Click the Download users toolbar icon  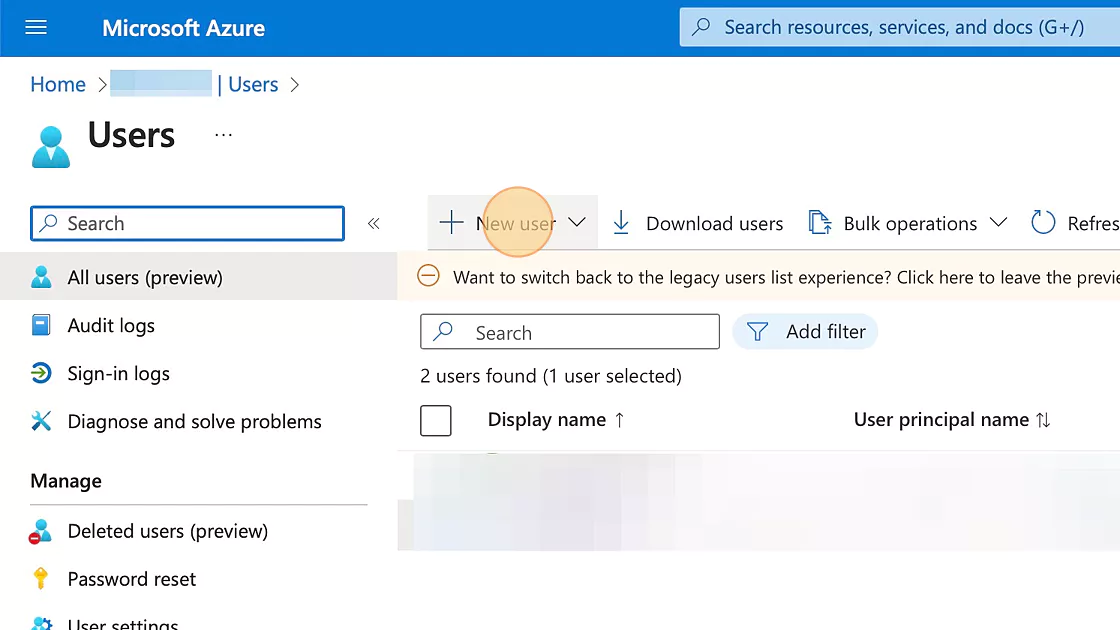[622, 223]
